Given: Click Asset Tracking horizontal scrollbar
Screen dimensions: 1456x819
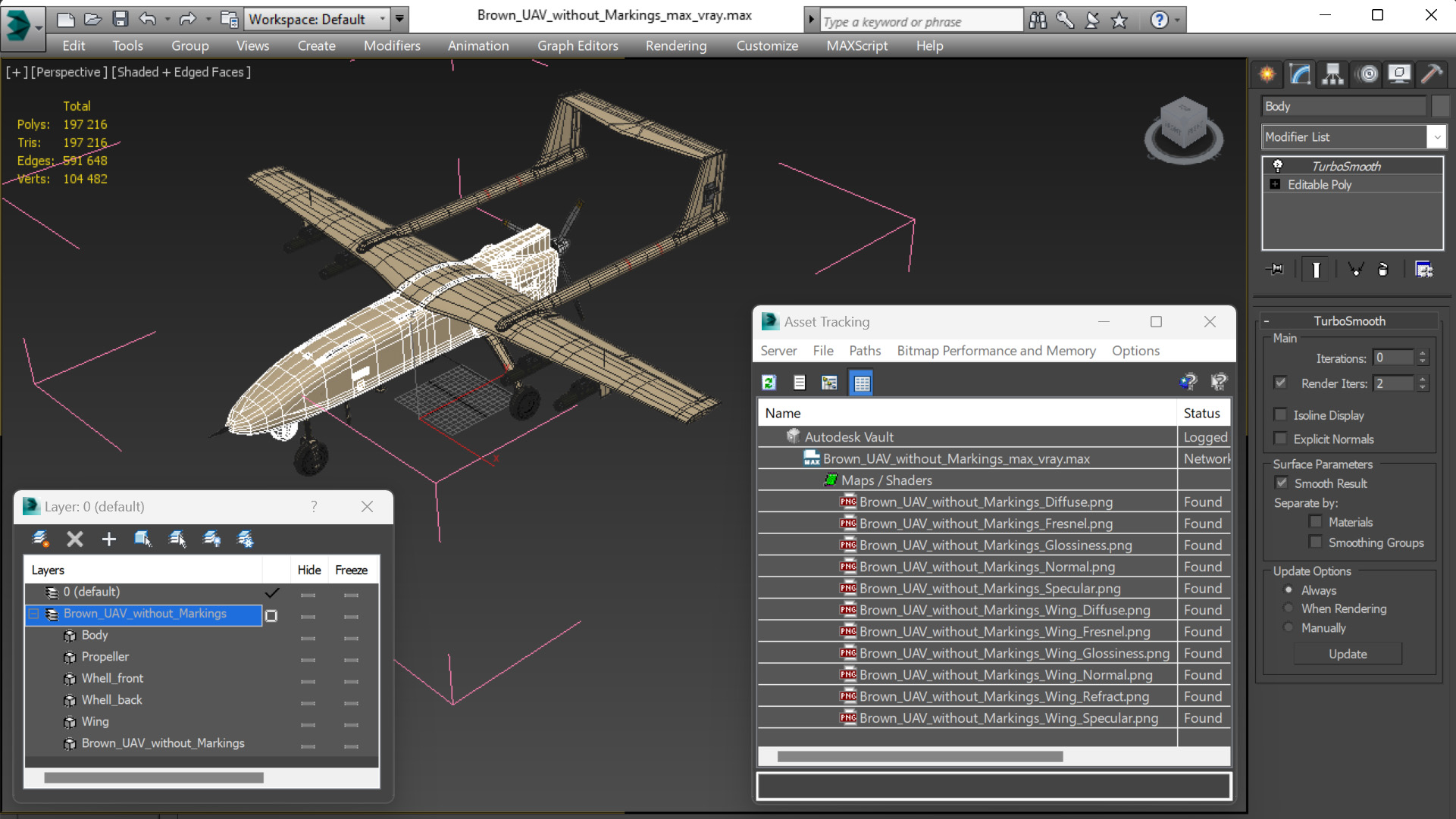Looking at the screenshot, I should click(x=920, y=756).
